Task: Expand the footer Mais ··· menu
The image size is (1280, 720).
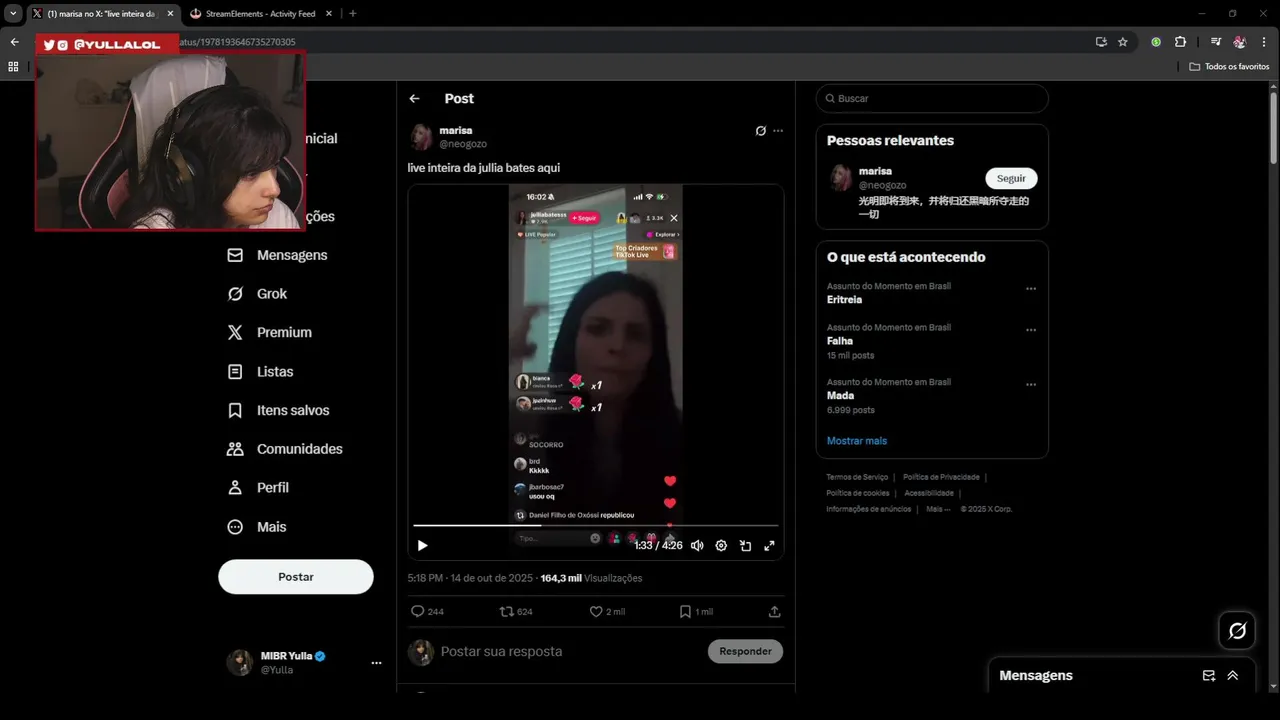Action: point(939,509)
